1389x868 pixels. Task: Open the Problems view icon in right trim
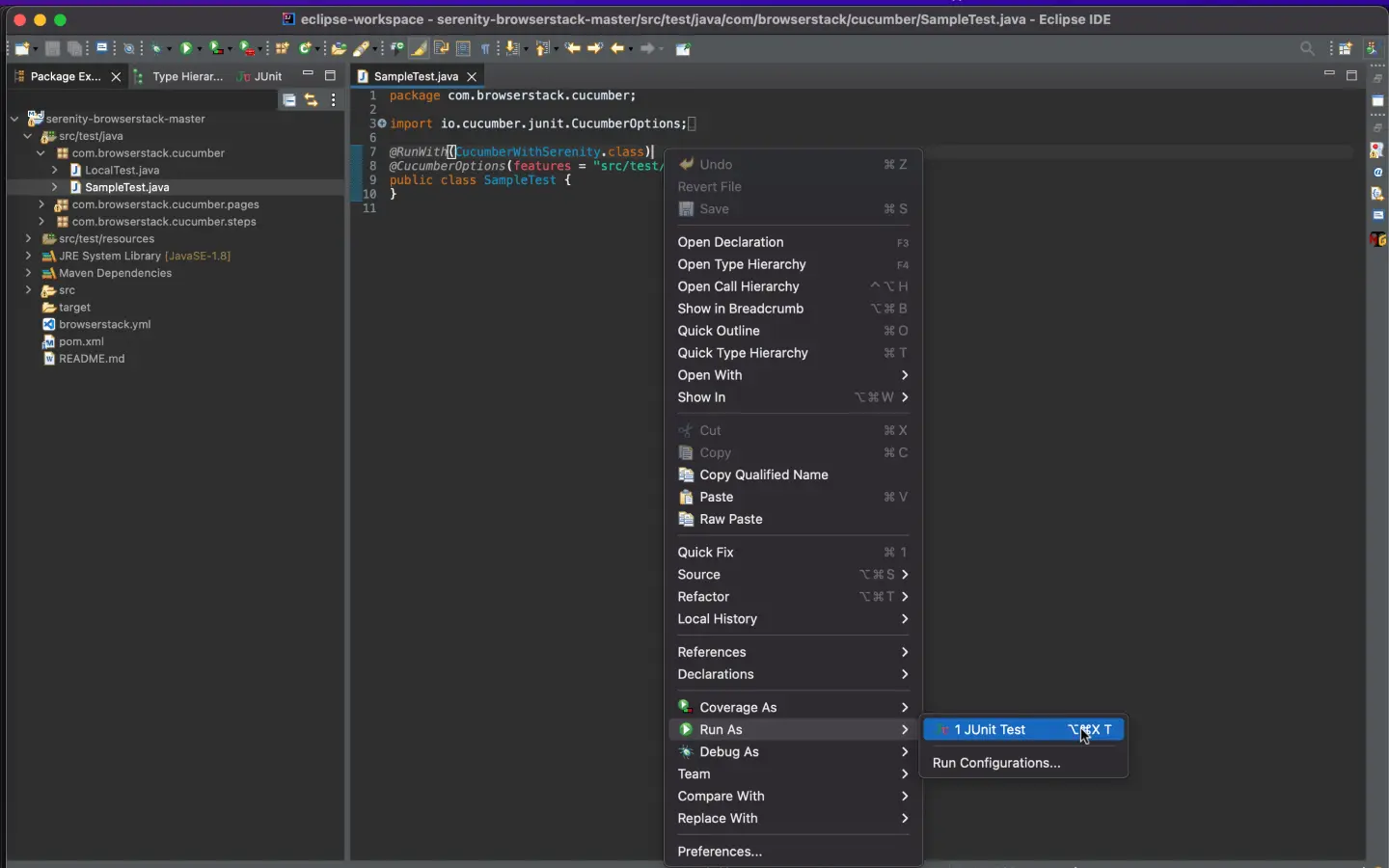[1377, 150]
